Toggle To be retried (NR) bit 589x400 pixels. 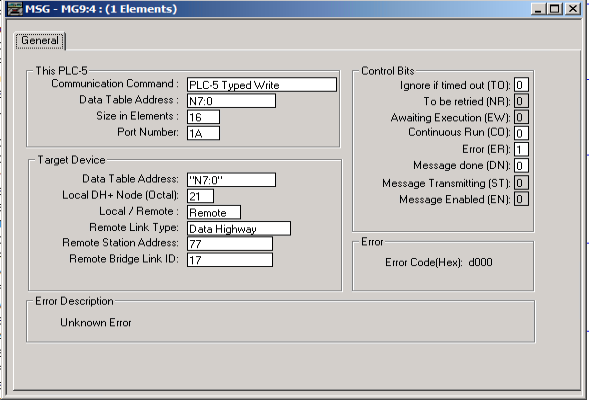tap(521, 101)
